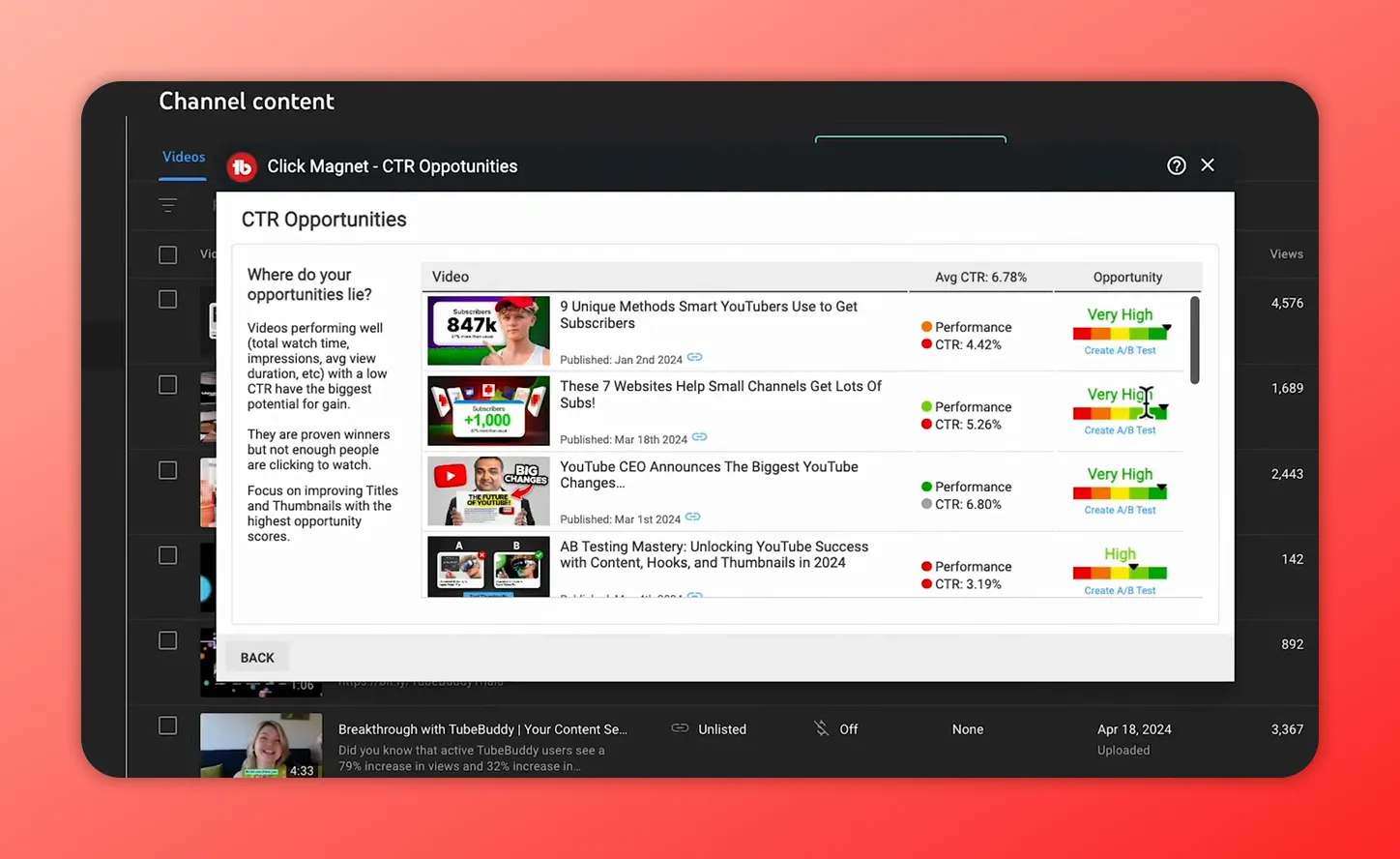
Task: Open These 7 Websites Help Small Channels title
Action: click(x=720, y=395)
